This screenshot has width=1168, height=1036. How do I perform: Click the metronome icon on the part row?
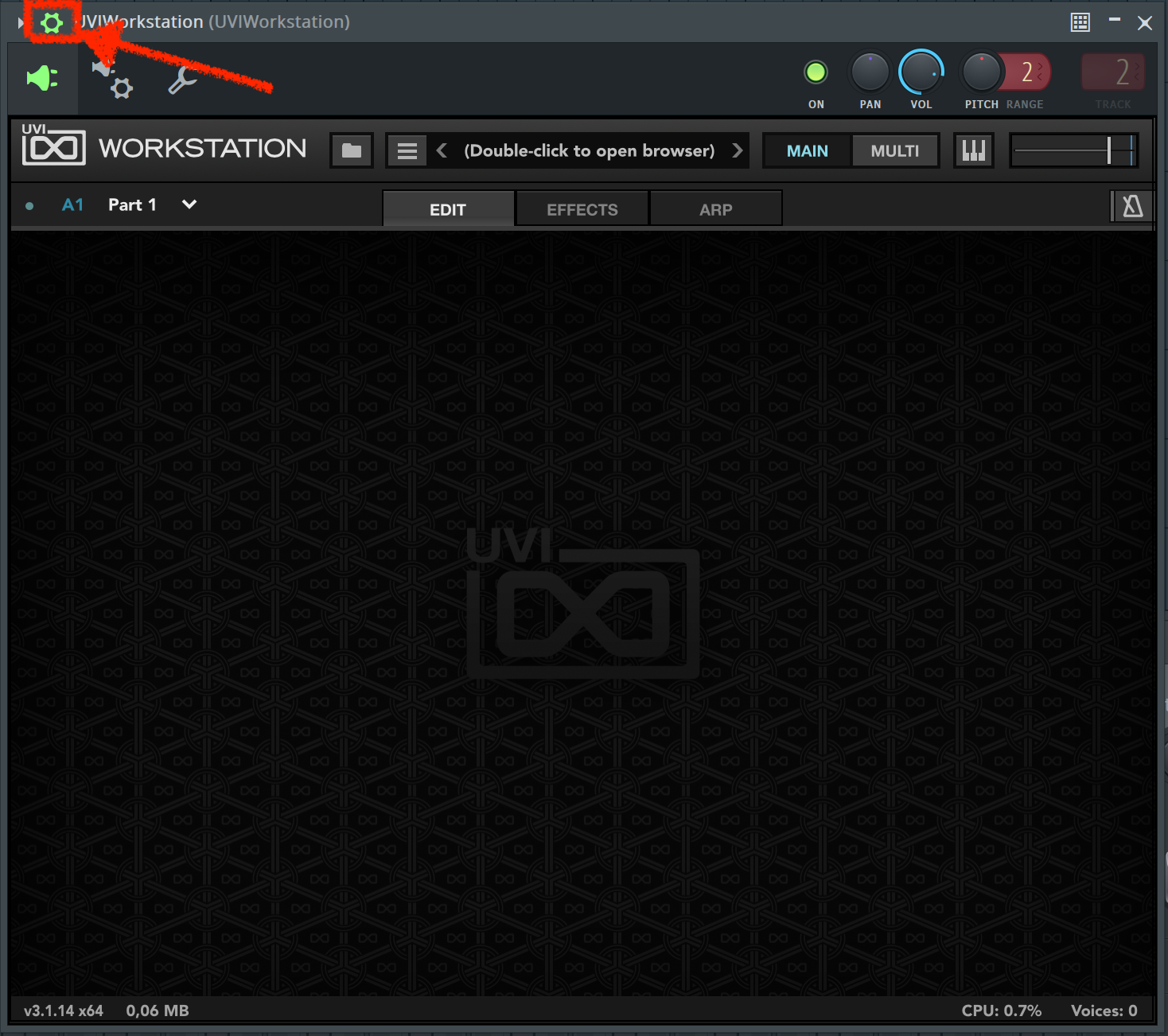(1131, 205)
